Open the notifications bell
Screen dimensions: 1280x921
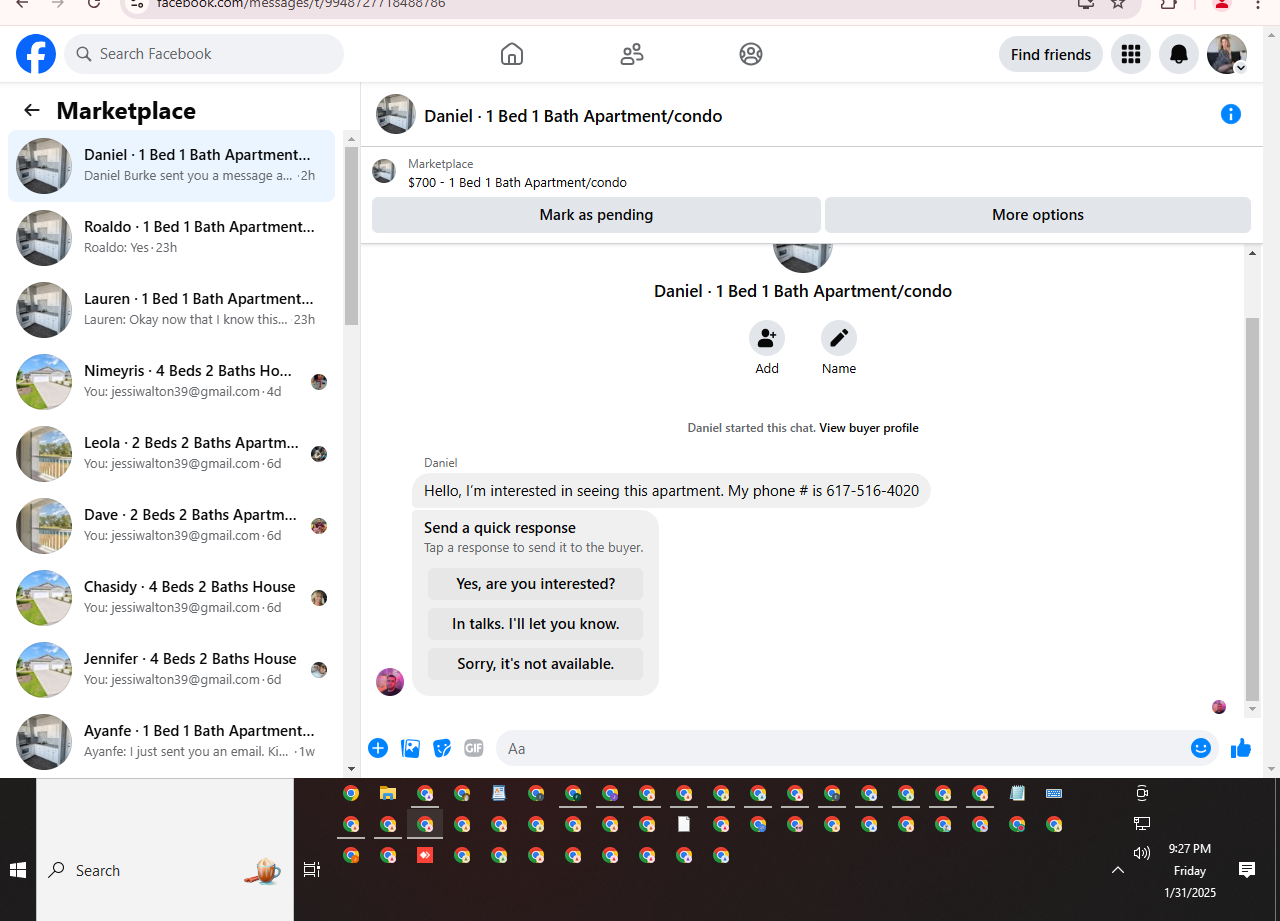point(1179,54)
